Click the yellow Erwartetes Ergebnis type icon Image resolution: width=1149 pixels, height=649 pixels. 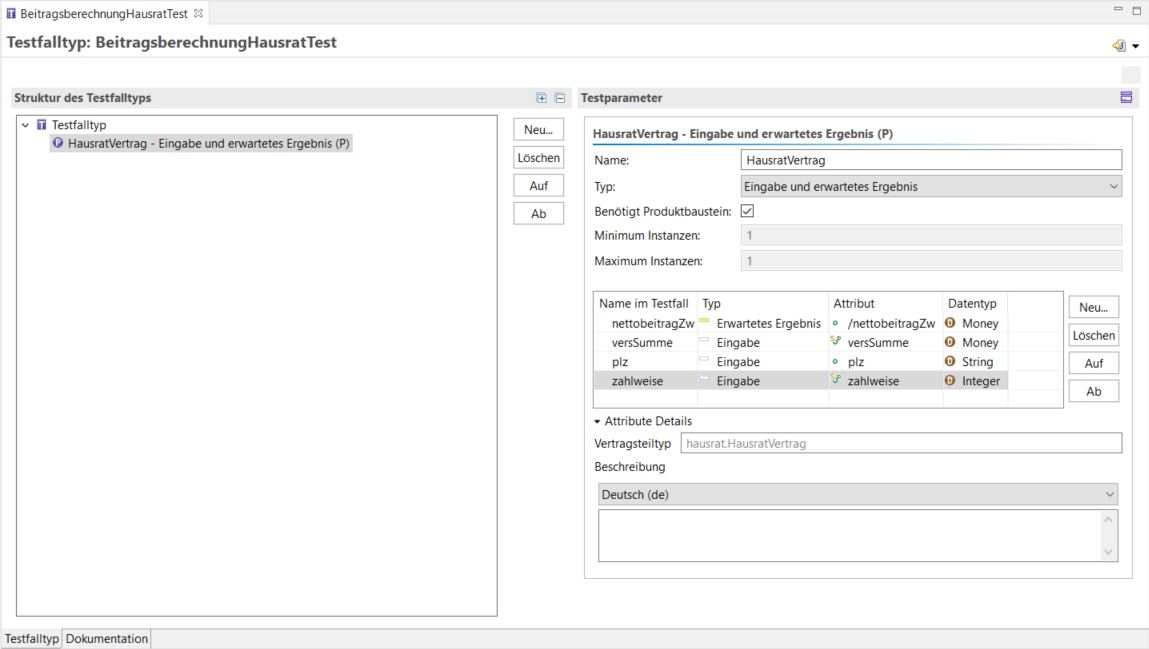click(x=704, y=322)
